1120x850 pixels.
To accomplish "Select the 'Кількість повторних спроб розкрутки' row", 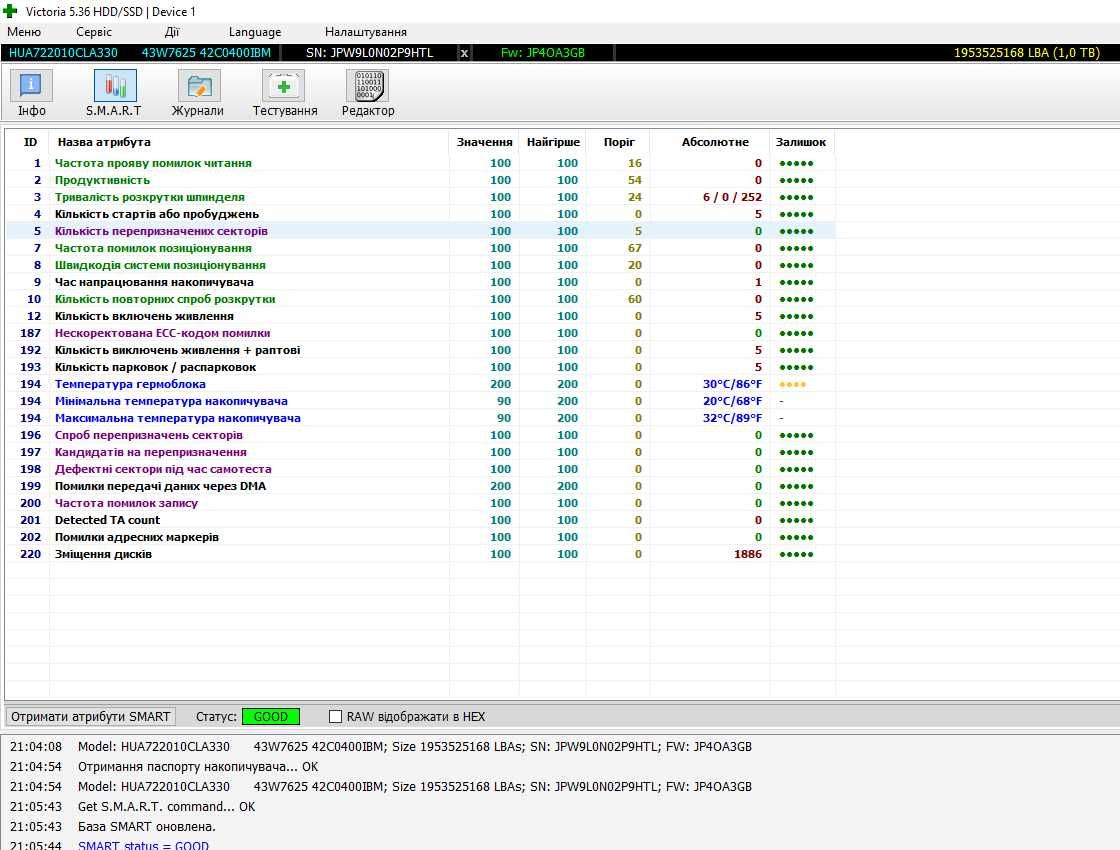I will point(421,299).
